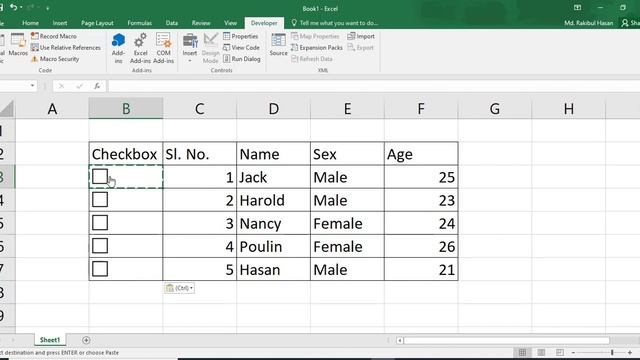The width and height of the screenshot is (640, 360).
Task: Toggle Design Mode
Action: [x=211, y=48]
